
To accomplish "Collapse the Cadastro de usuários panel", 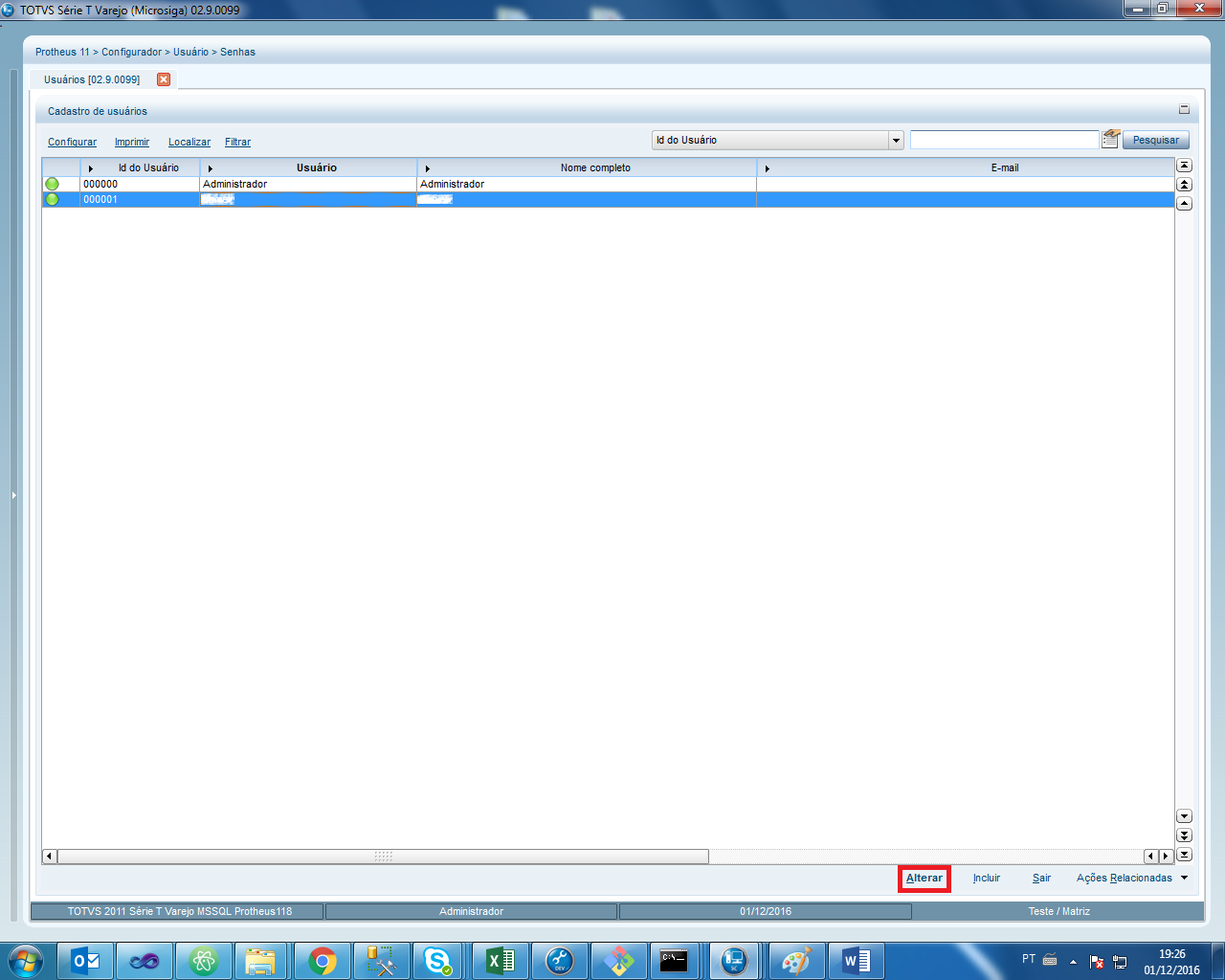I will pyautogui.click(x=1184, y=110).
